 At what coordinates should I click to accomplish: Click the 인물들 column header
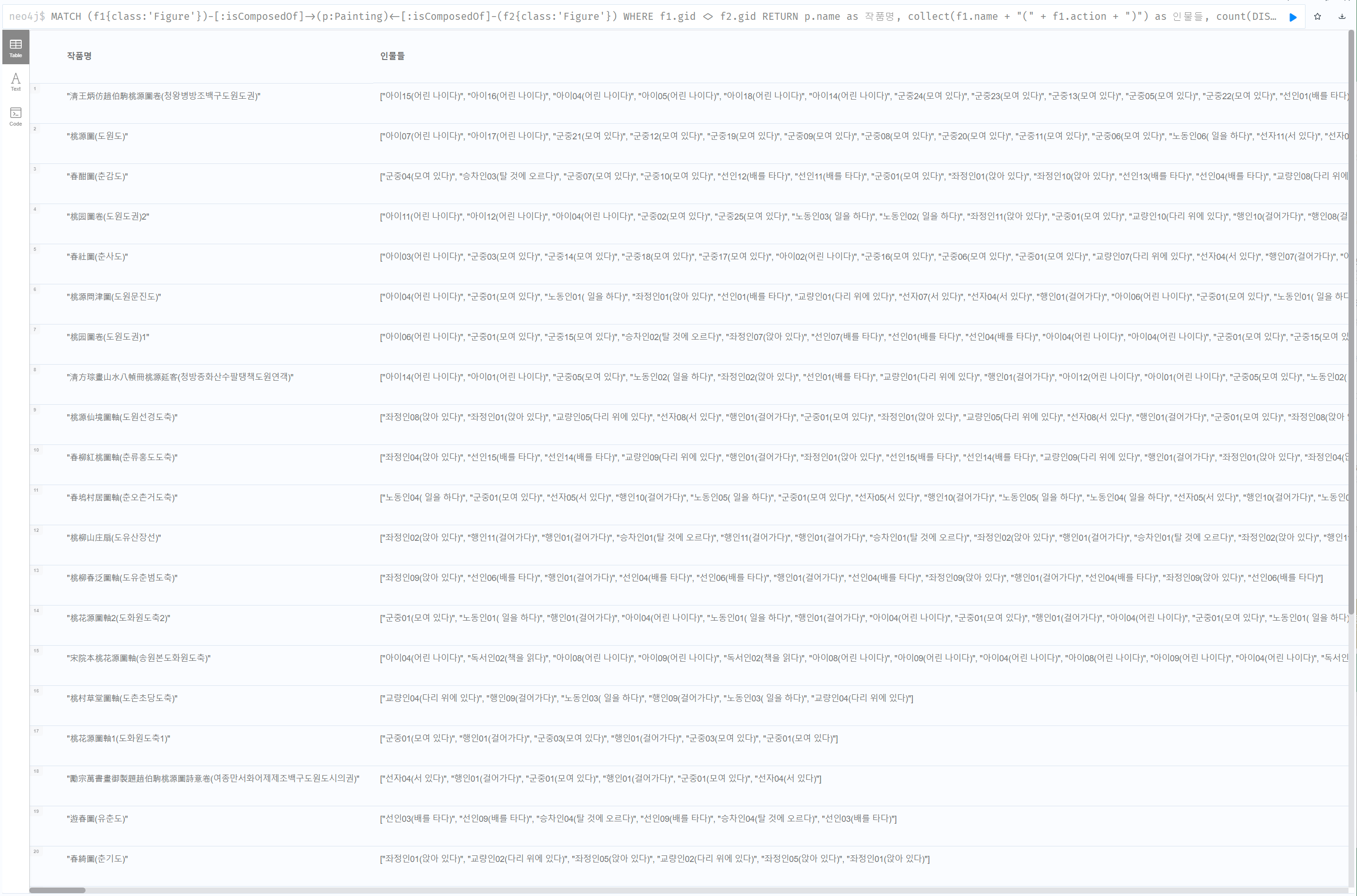point(392,56)
